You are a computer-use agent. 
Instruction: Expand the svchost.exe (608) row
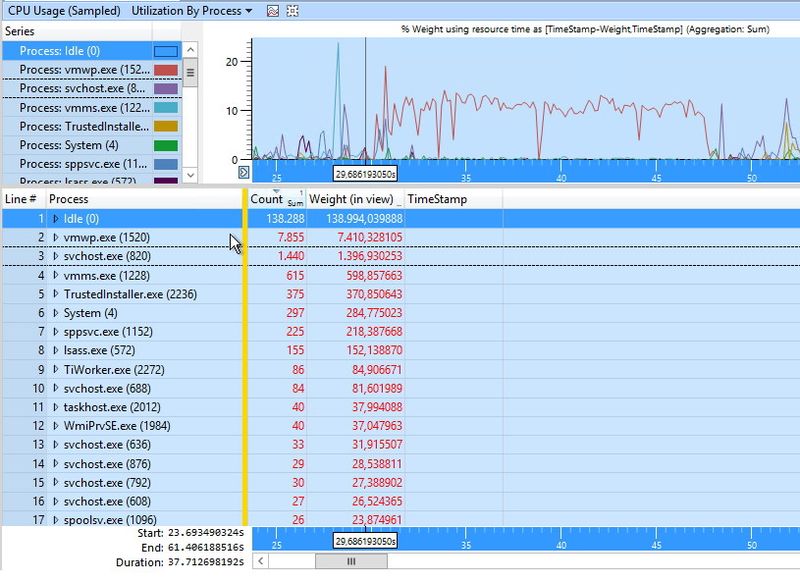tap(56, 501)
